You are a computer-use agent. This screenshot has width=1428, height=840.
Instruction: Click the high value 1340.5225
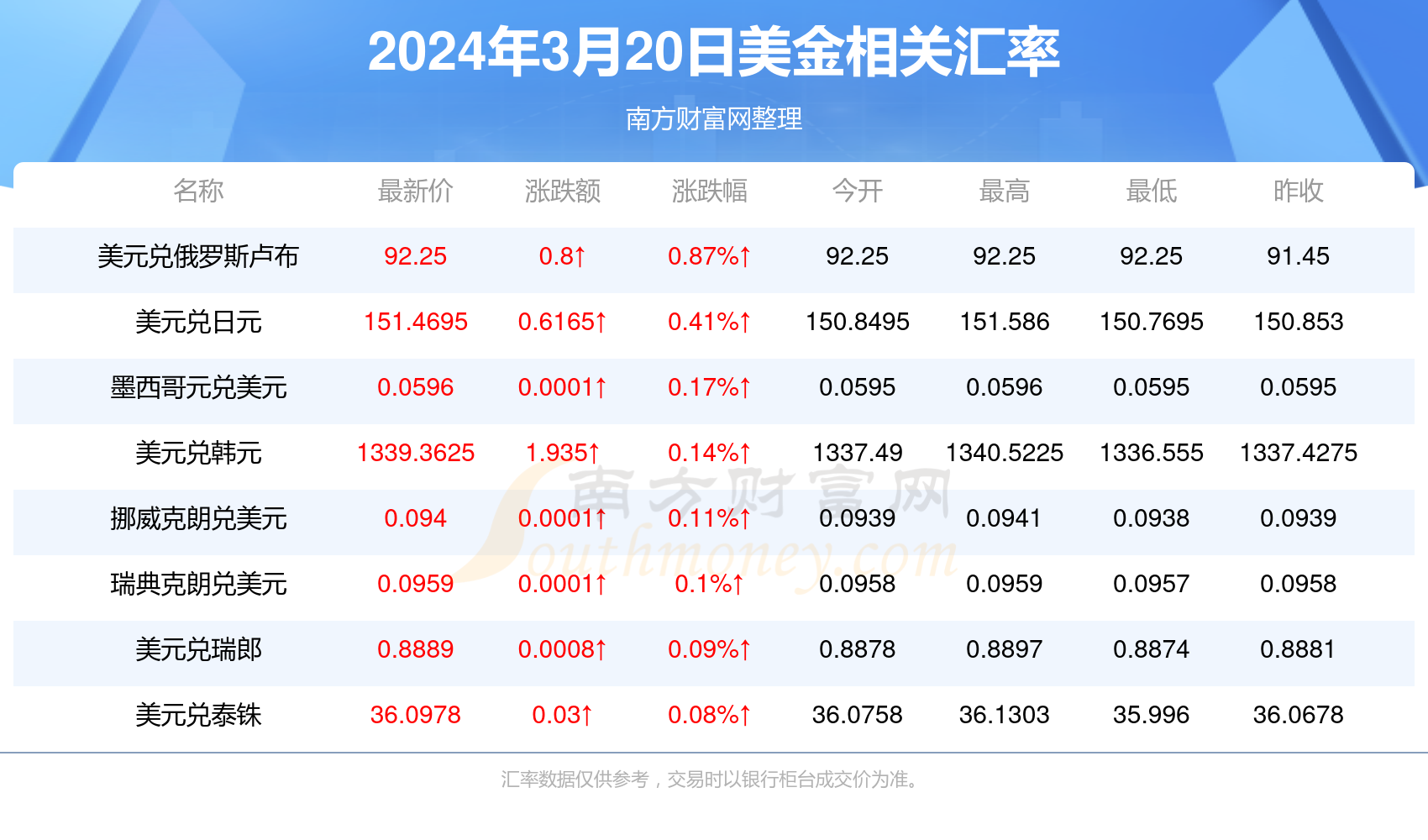1004,453
